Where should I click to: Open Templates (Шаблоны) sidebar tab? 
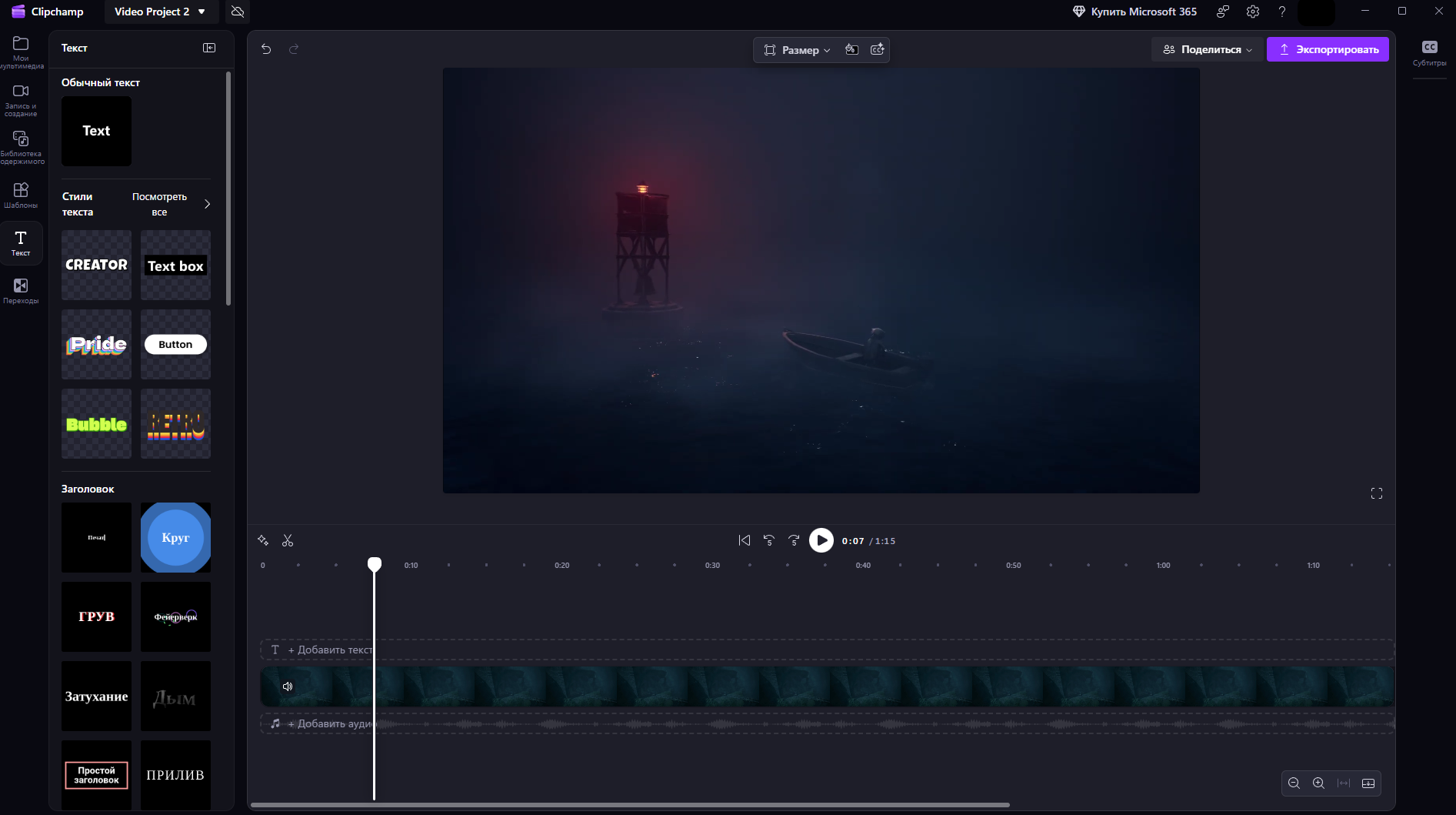pyautogui.click(x=21, y=195)
